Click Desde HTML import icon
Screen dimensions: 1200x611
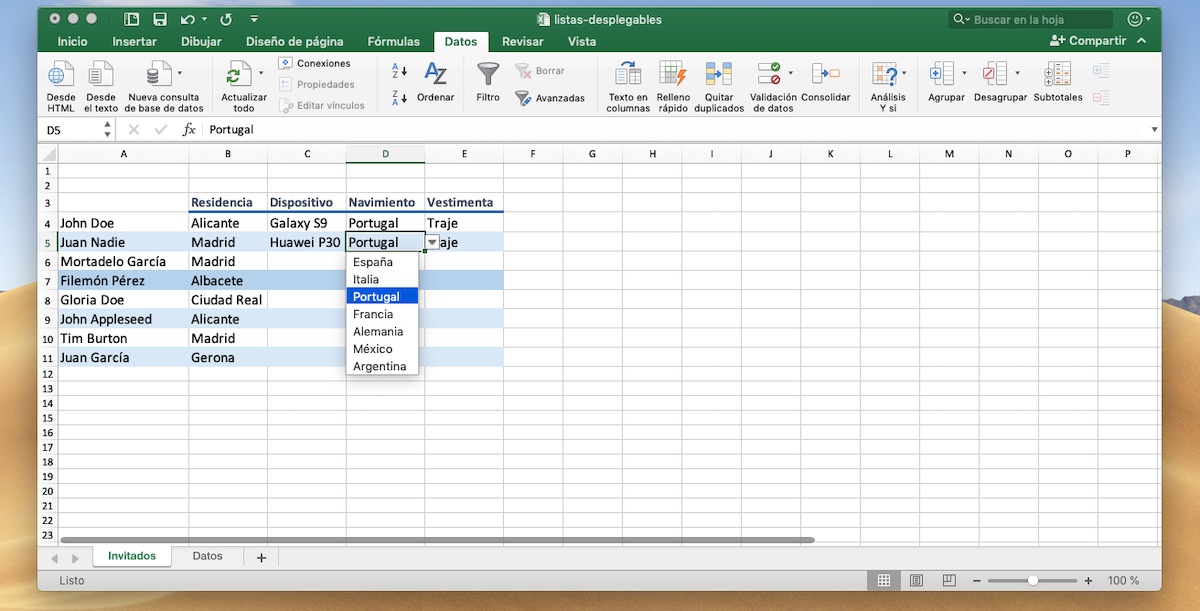coord(61,75)
